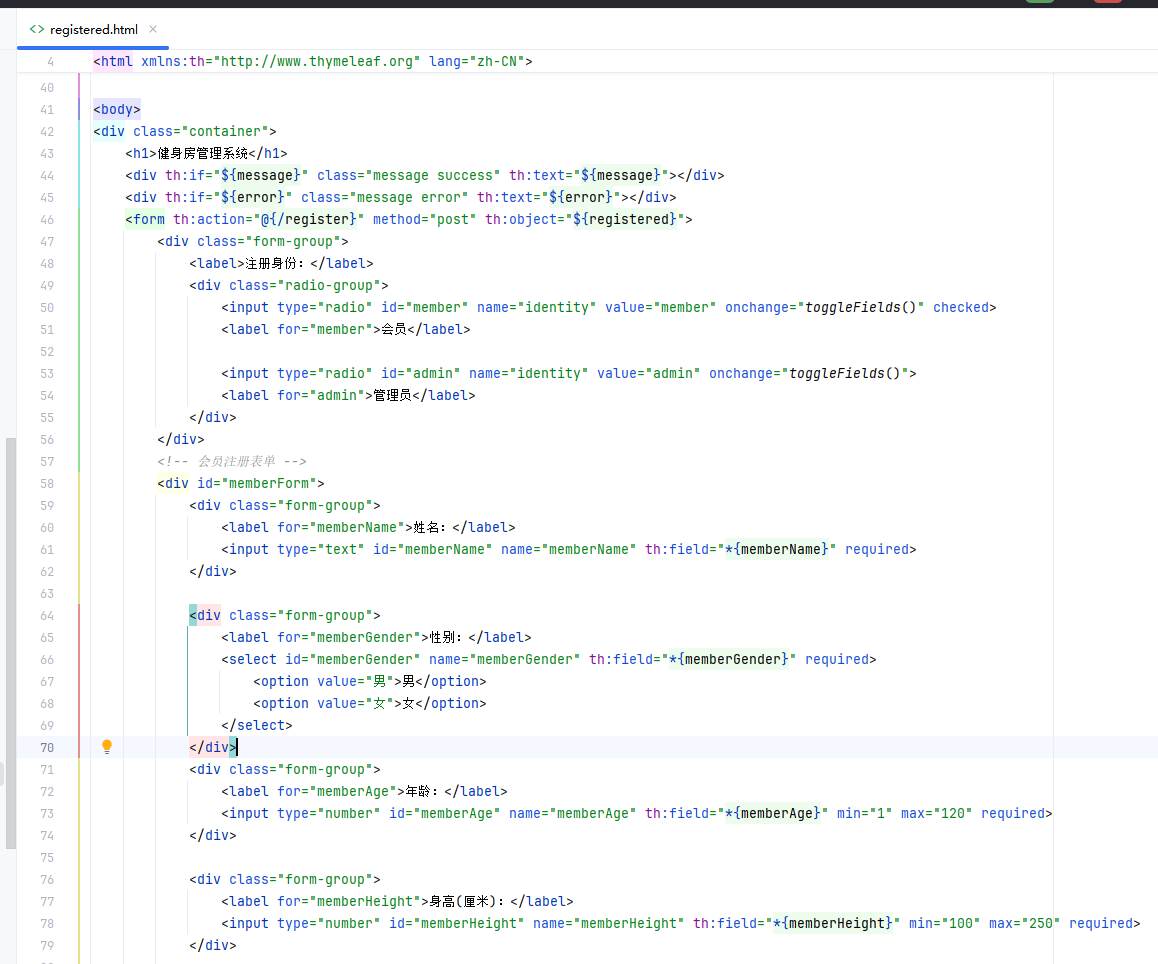Click the "checked" attribute on line 50
This screenshot has width=1158, height=964.
pyautogui.click(x=961, y=307)
